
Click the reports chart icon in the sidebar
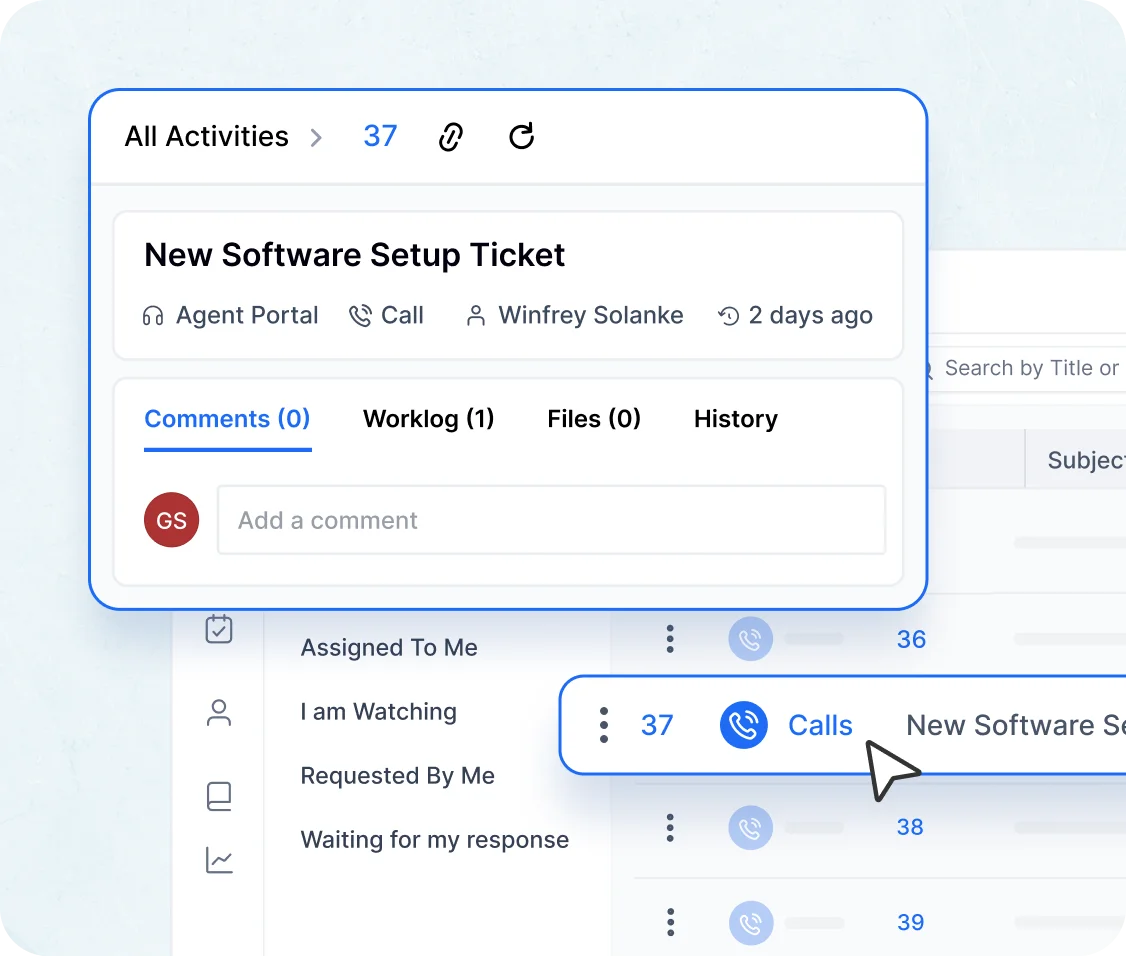[219, 860]
